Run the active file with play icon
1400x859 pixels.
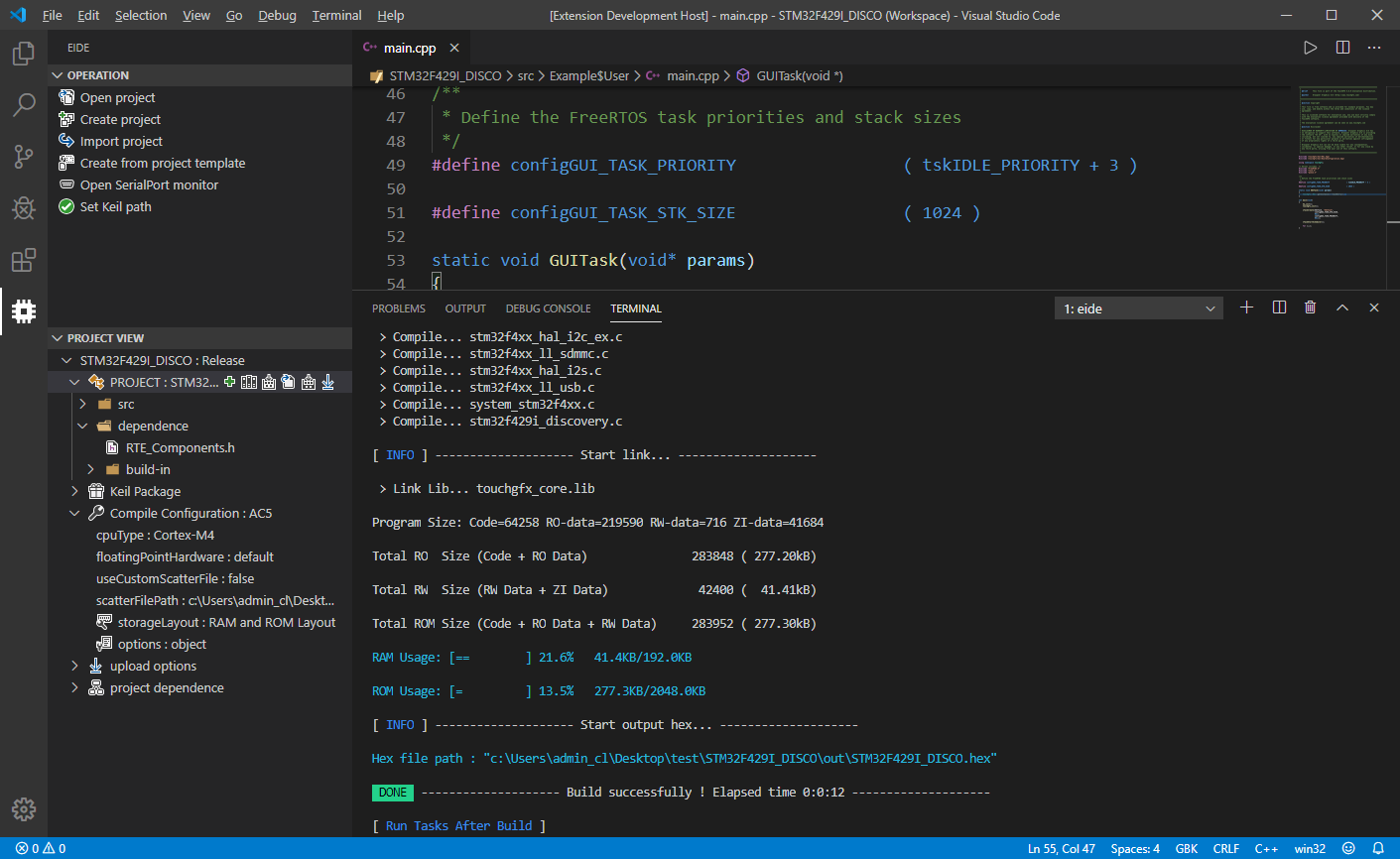point(1311,48)
